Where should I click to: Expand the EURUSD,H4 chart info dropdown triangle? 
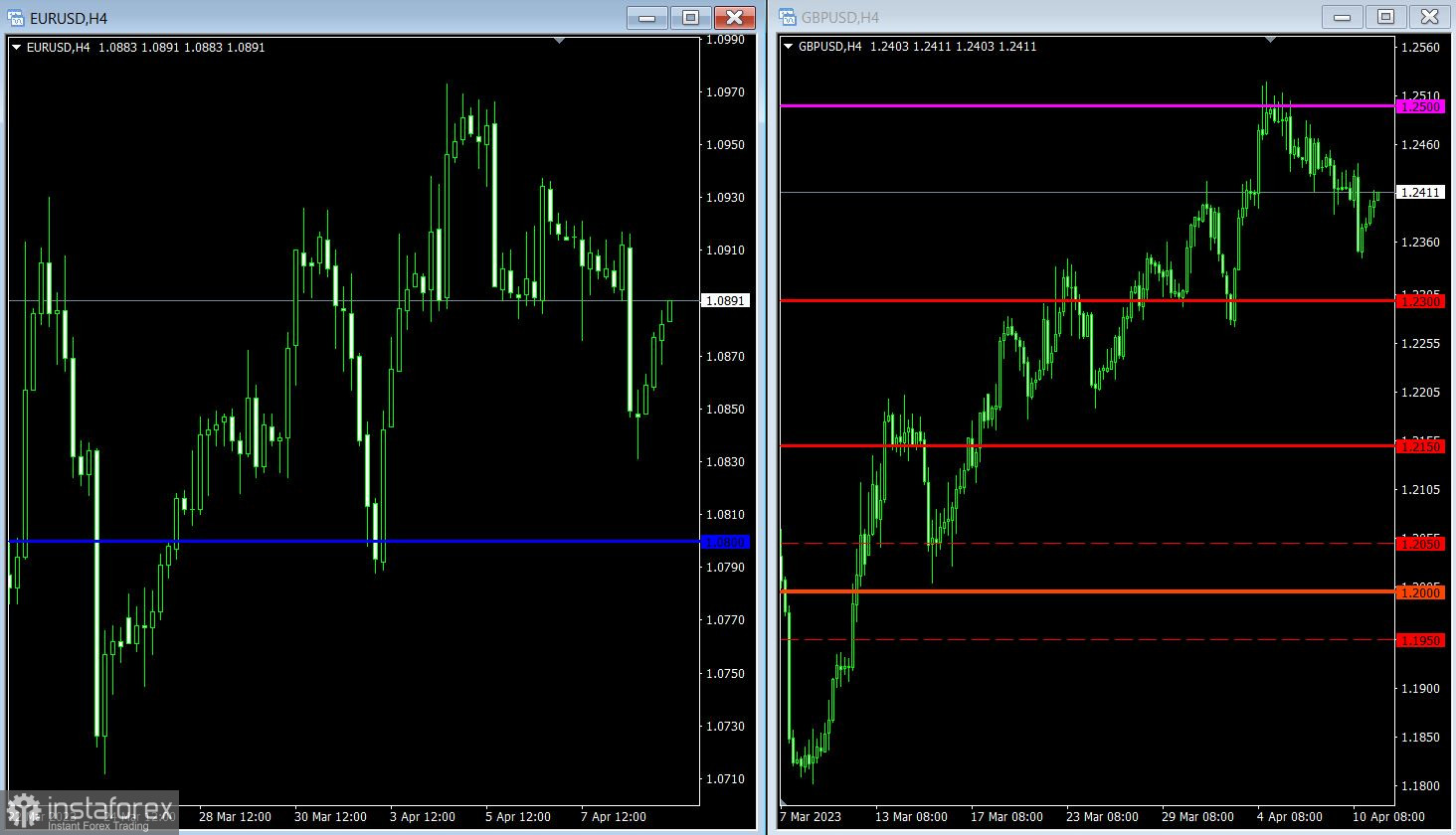(x=17, y=47)
